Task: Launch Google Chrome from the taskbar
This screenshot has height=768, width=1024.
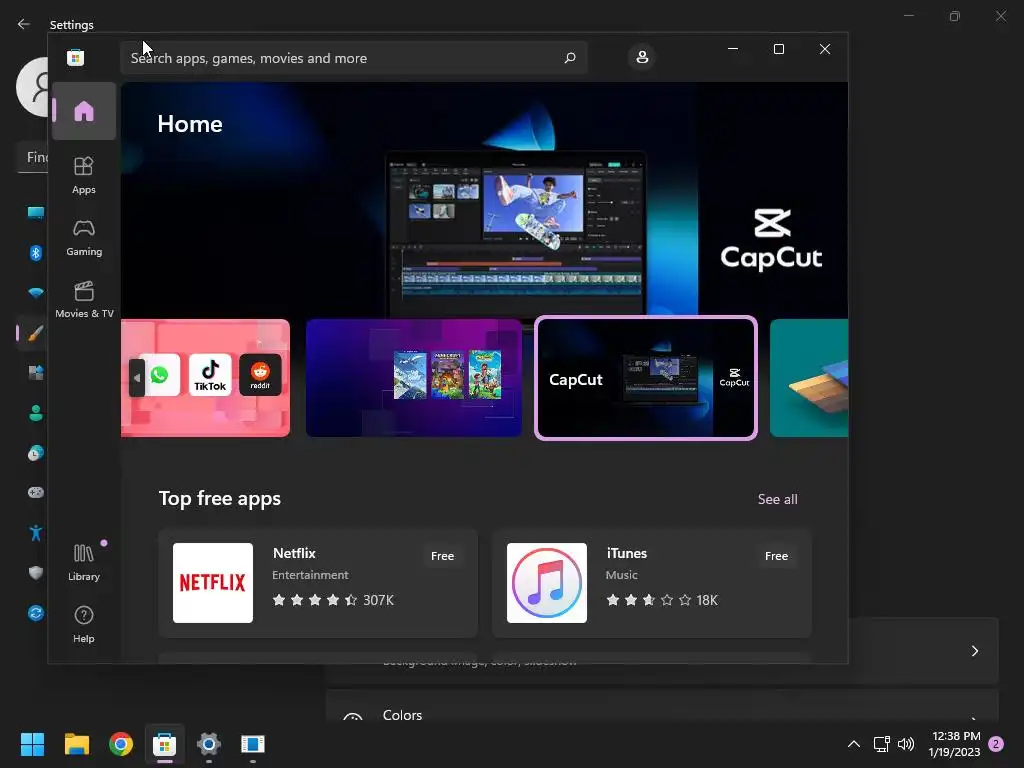Action: pos(121,744)
